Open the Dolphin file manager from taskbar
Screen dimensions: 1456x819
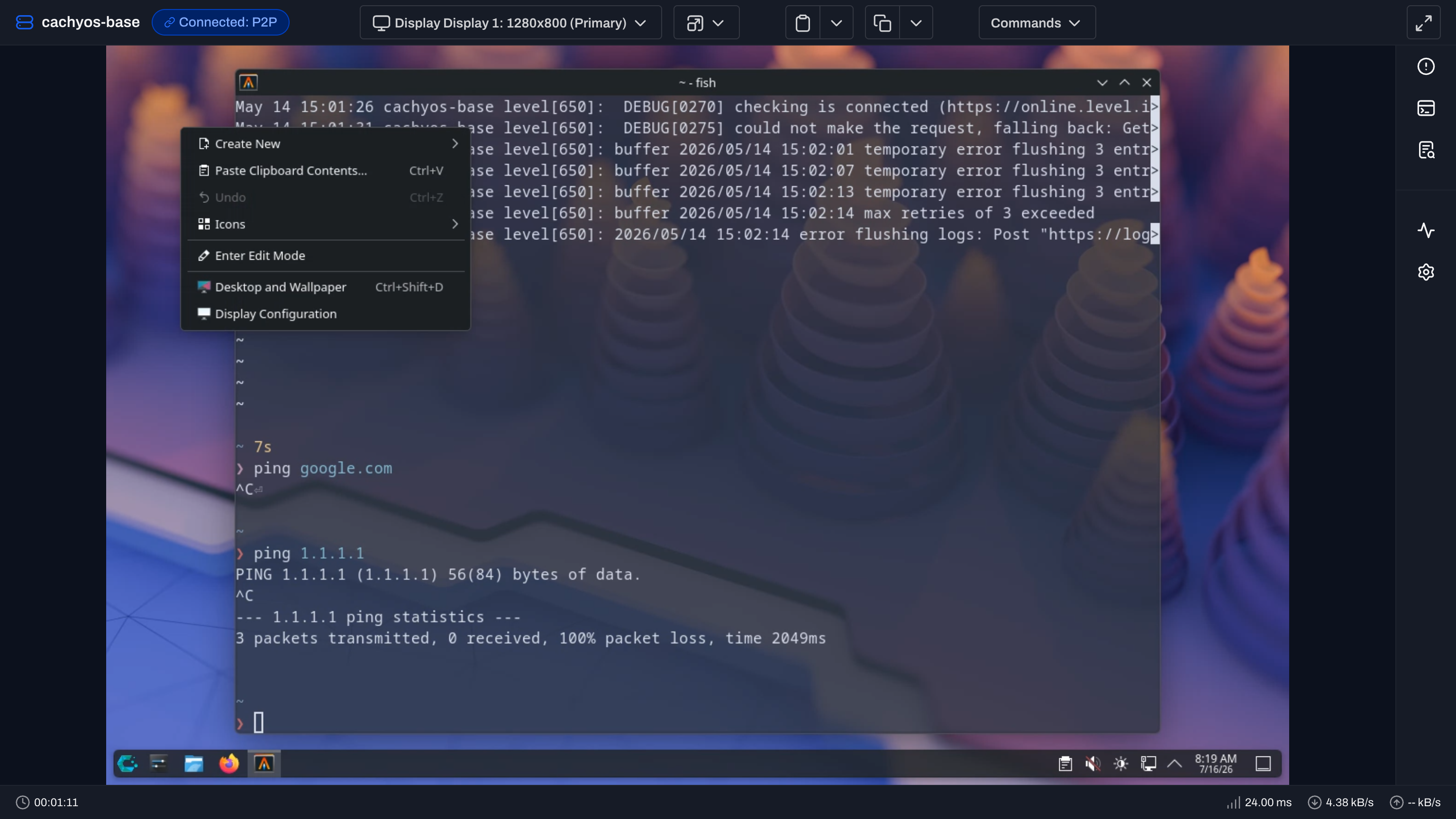[194, 764]
